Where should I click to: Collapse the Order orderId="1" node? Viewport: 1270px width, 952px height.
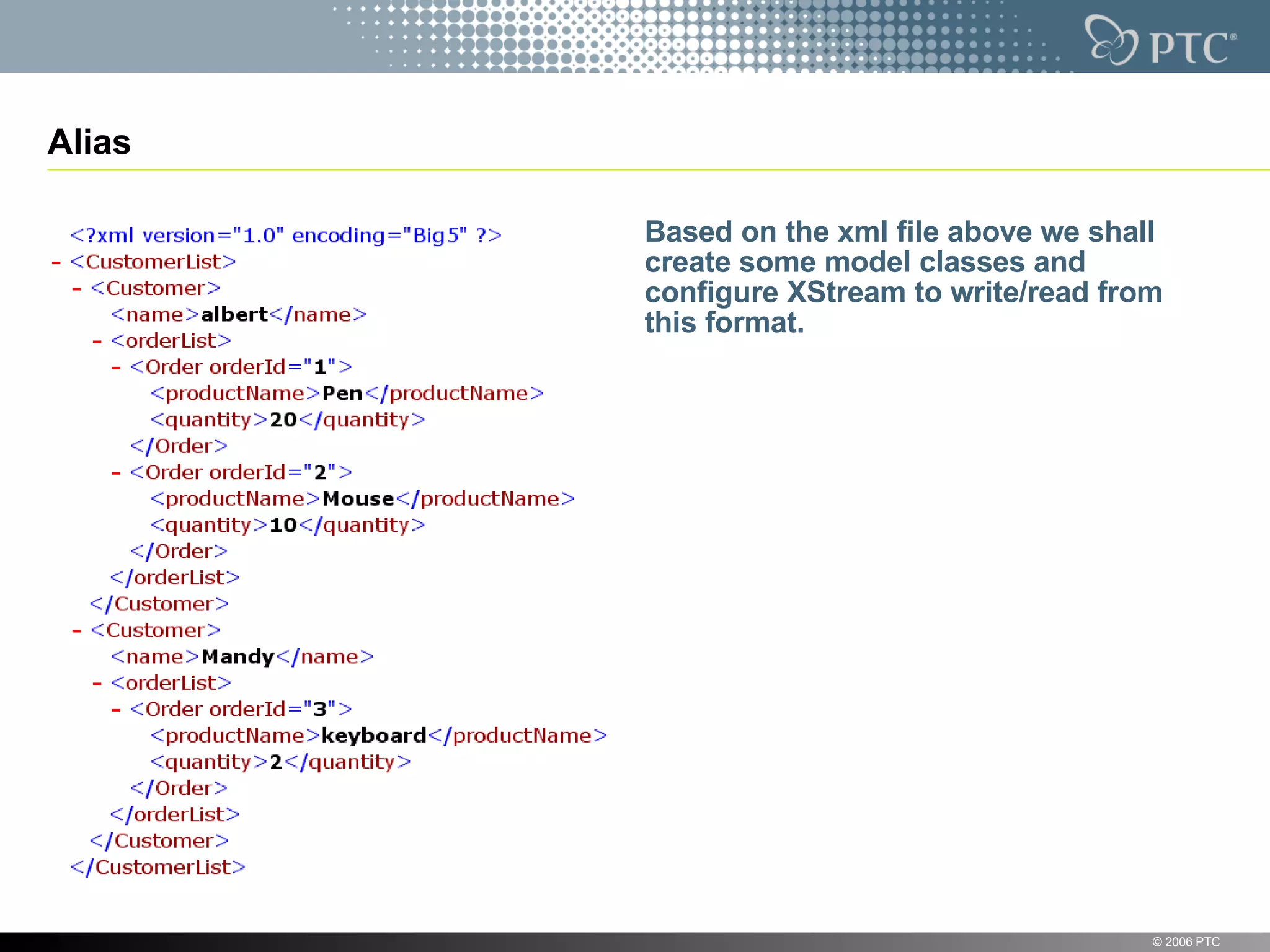point(116,368)
